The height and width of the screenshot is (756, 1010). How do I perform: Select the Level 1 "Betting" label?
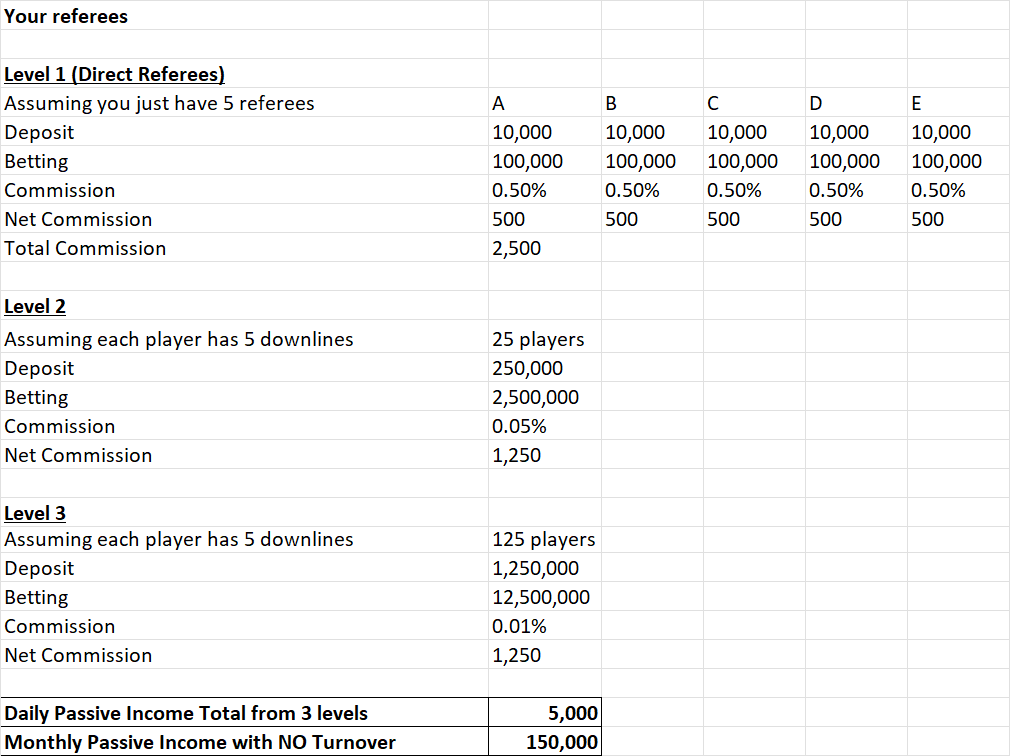tap(37, 161)
